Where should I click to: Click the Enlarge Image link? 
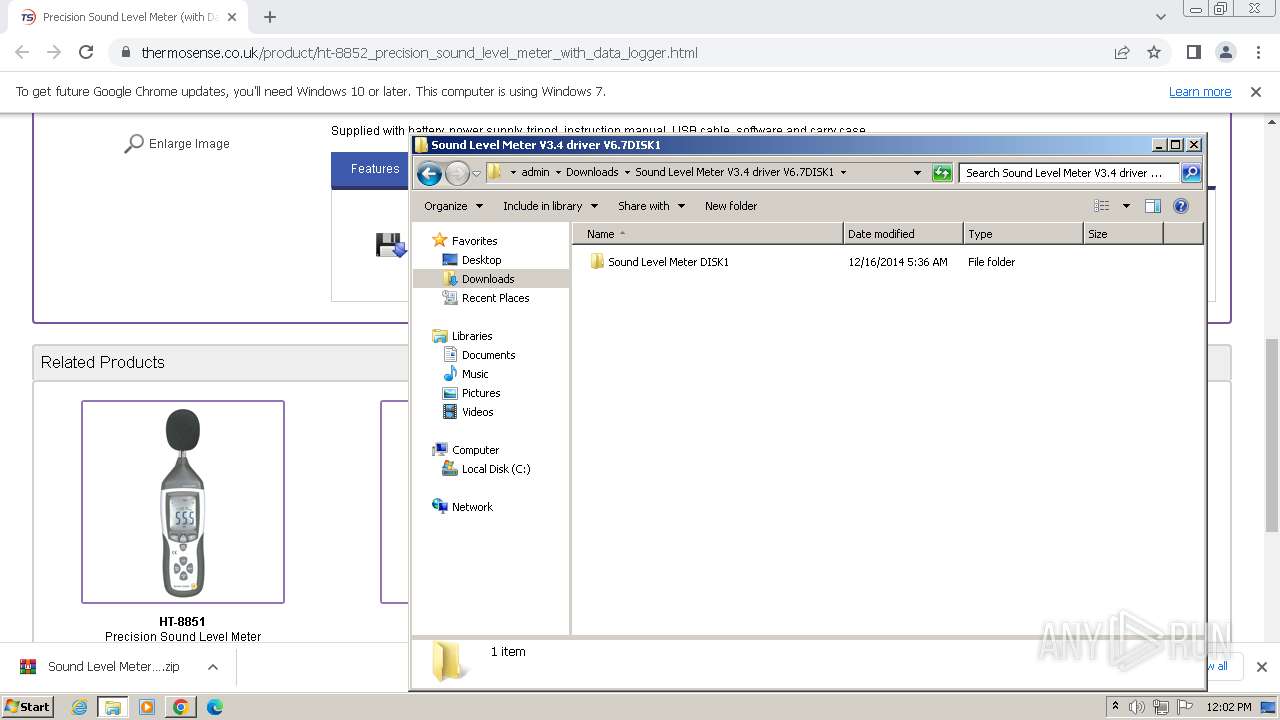pos(177,144)
